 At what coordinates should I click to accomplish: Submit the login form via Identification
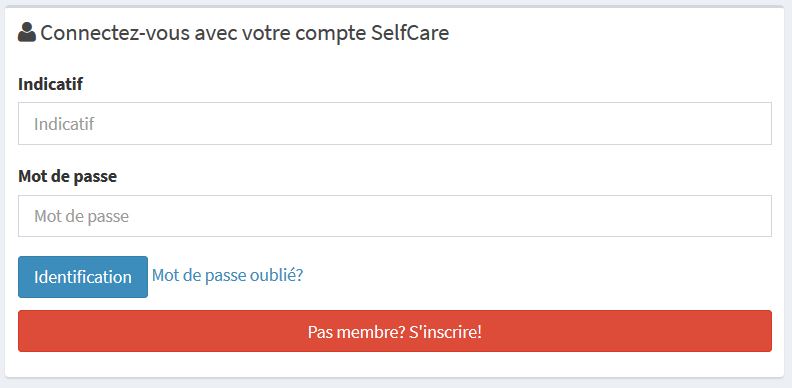point(83,277)
